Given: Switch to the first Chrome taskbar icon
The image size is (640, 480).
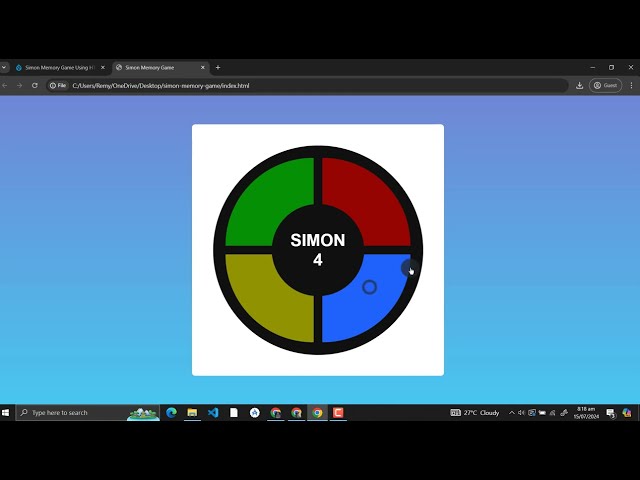Looking at the screenshot, I should tap(276, 413).
